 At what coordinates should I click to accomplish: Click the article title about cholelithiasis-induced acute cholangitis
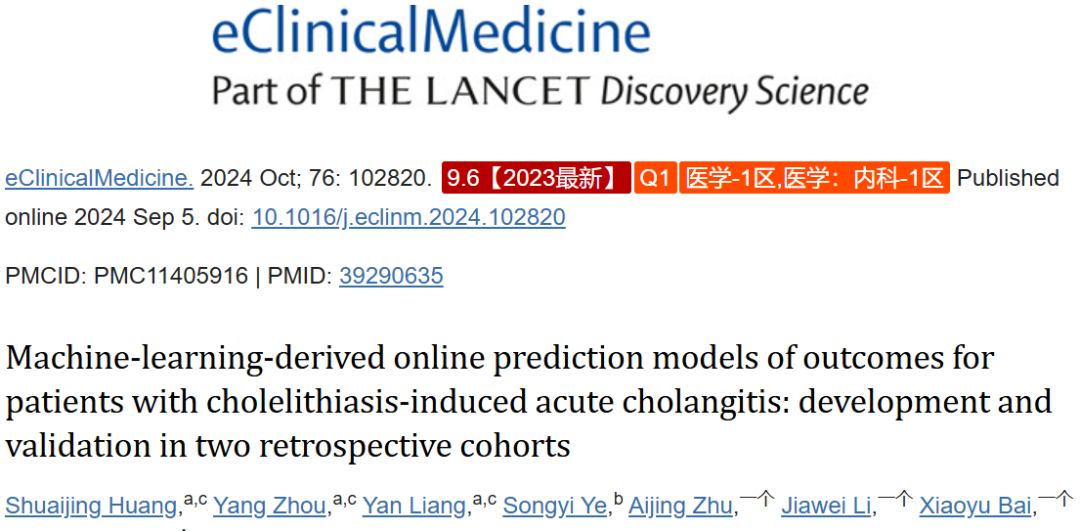point(528,403)
